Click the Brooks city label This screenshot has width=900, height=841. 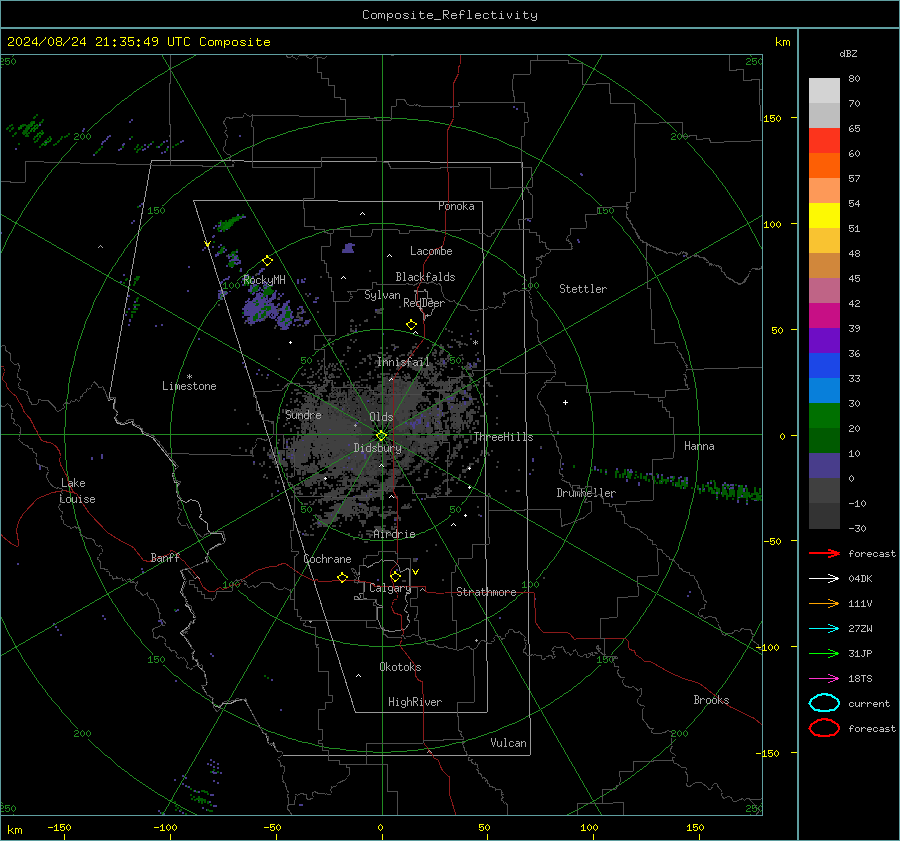tap(711, 700)
